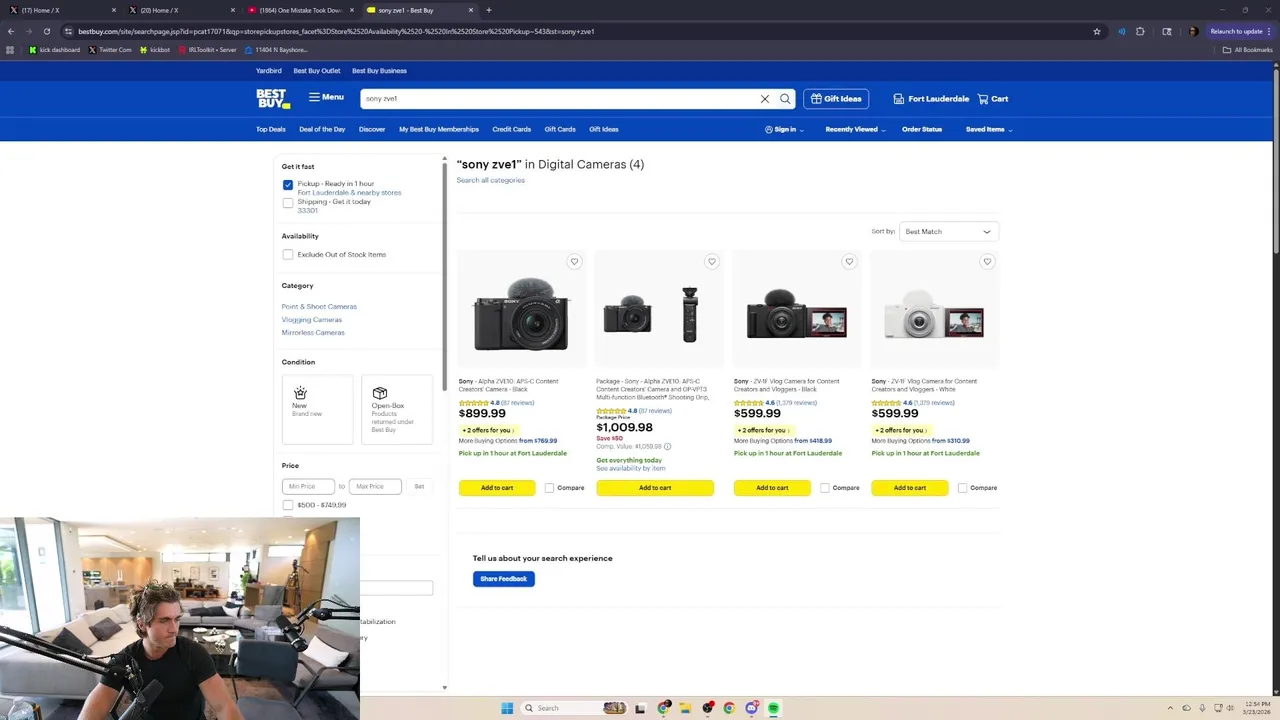Click the Max Price field
Image resolution: width=1280 pixels, height=720 pixels.
click(x=375, y=486)
